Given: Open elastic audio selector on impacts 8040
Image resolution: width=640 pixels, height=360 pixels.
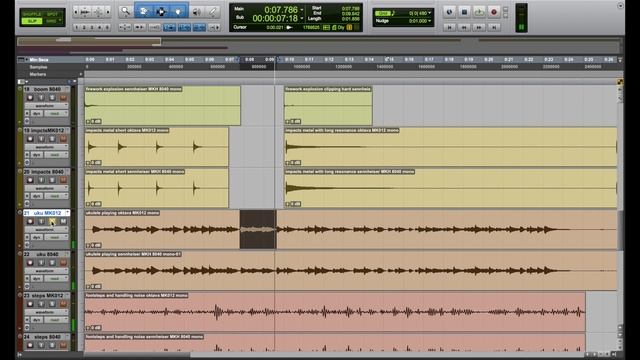Looking at the screenshot, I should point(27,204).
